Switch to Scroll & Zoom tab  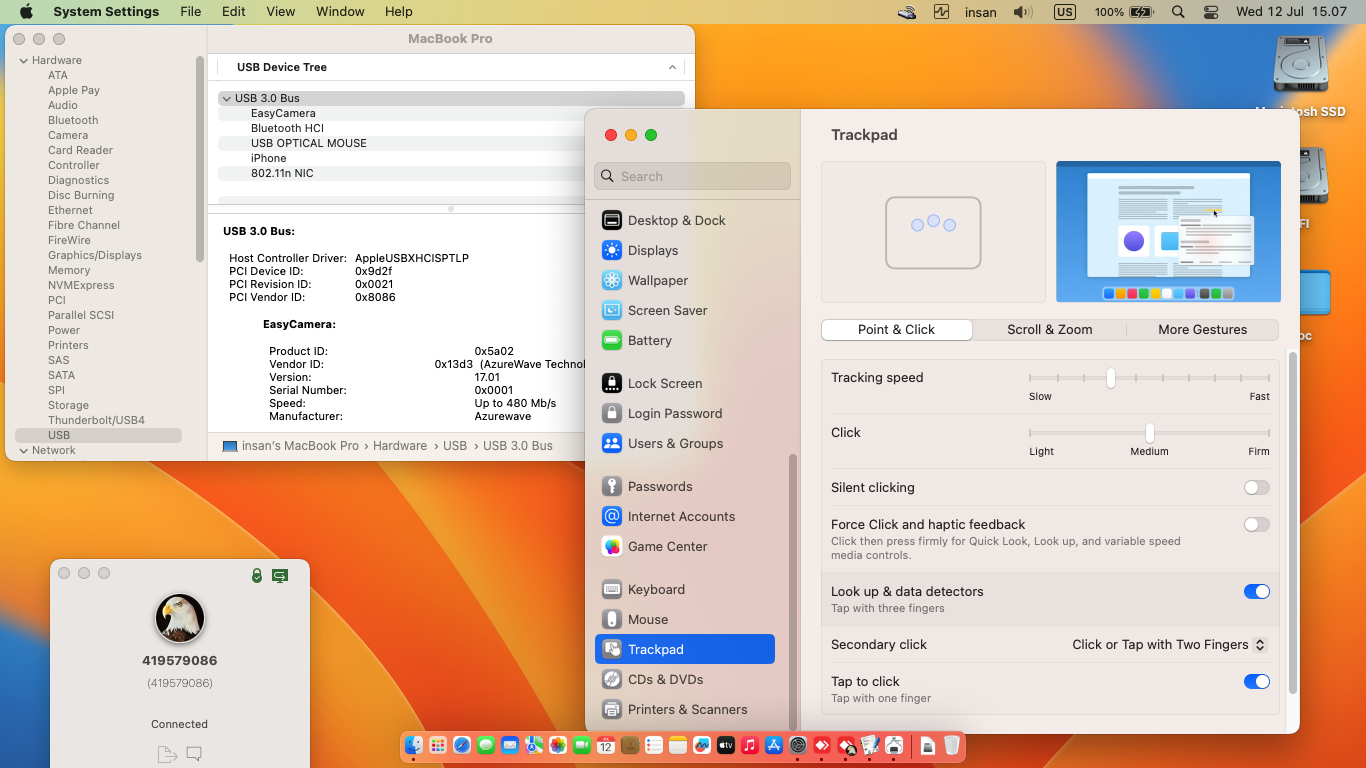pos(1049,330)
